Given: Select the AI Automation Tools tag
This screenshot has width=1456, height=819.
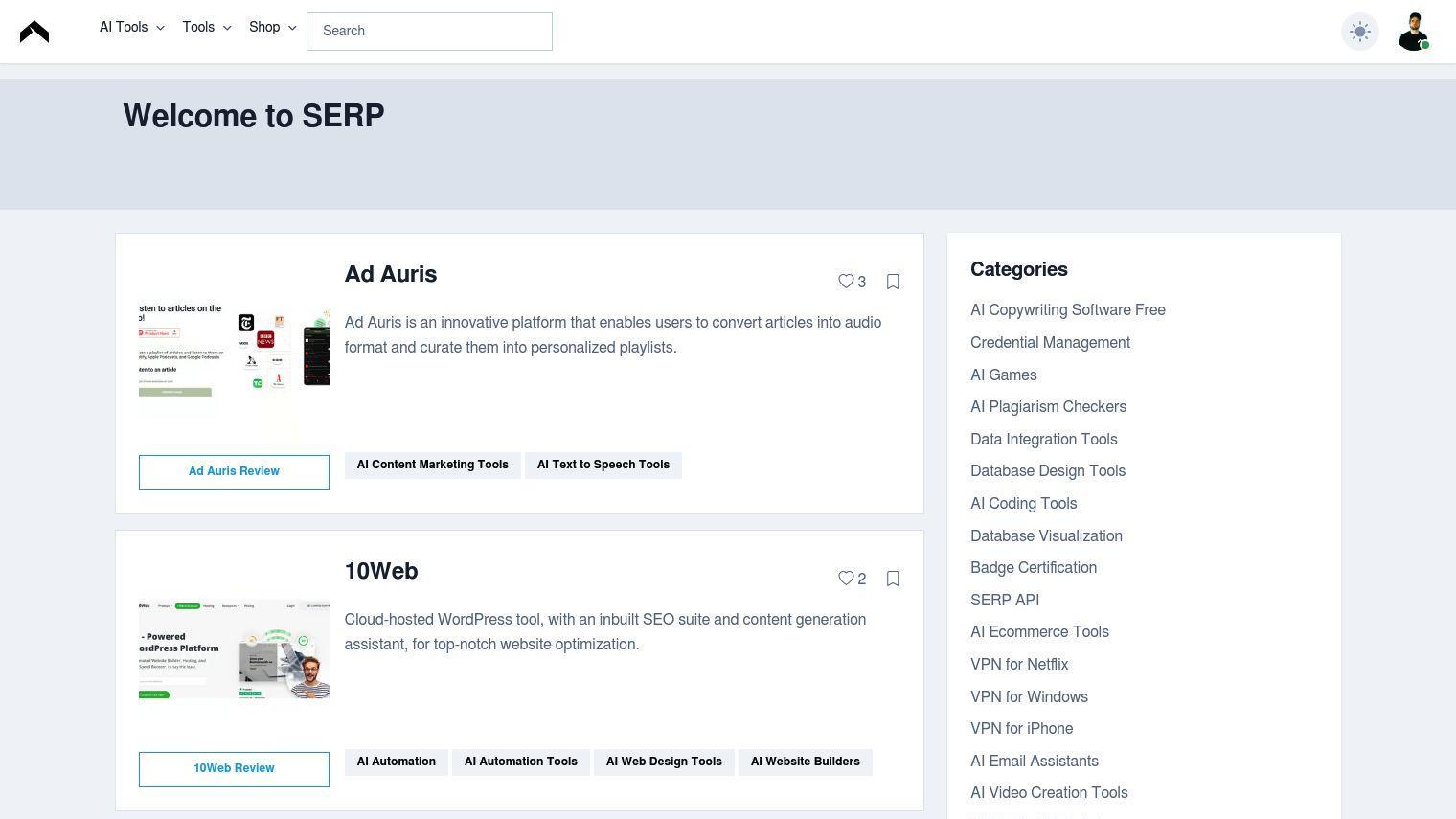Looking at the screenshot, I should point(521,762).
